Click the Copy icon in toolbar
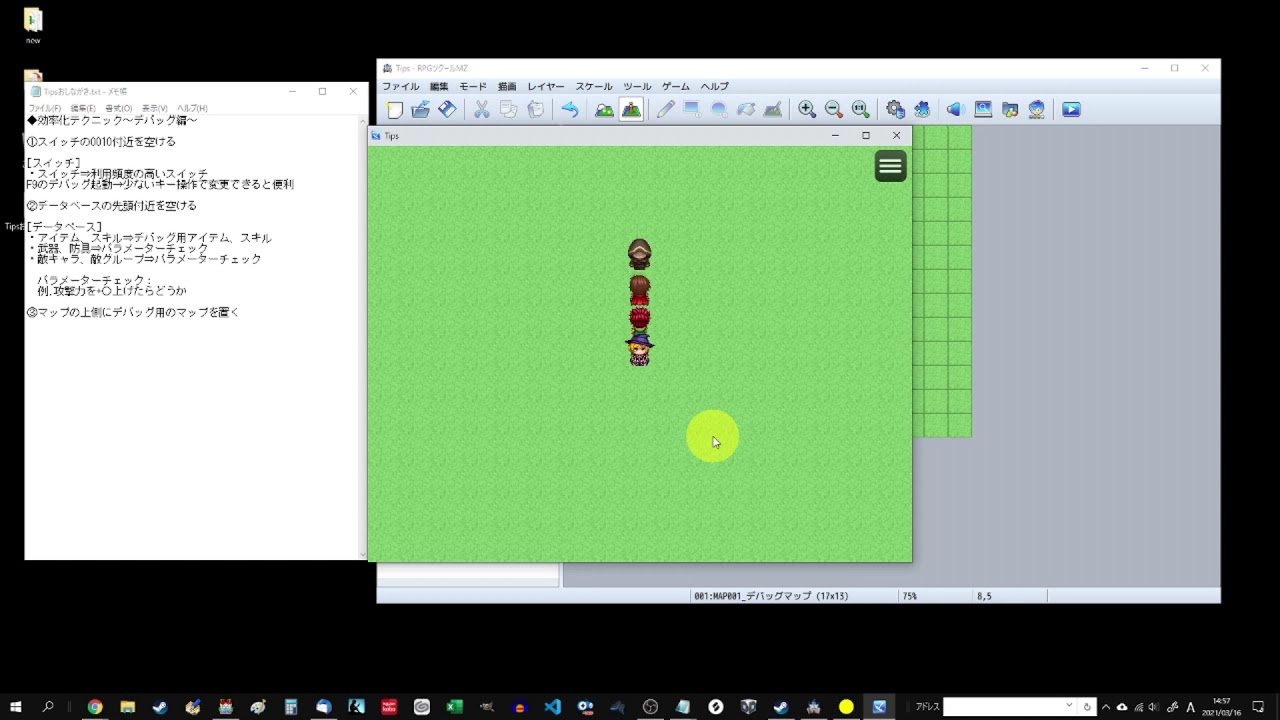The image size is (1280, 720). (508, 110)
